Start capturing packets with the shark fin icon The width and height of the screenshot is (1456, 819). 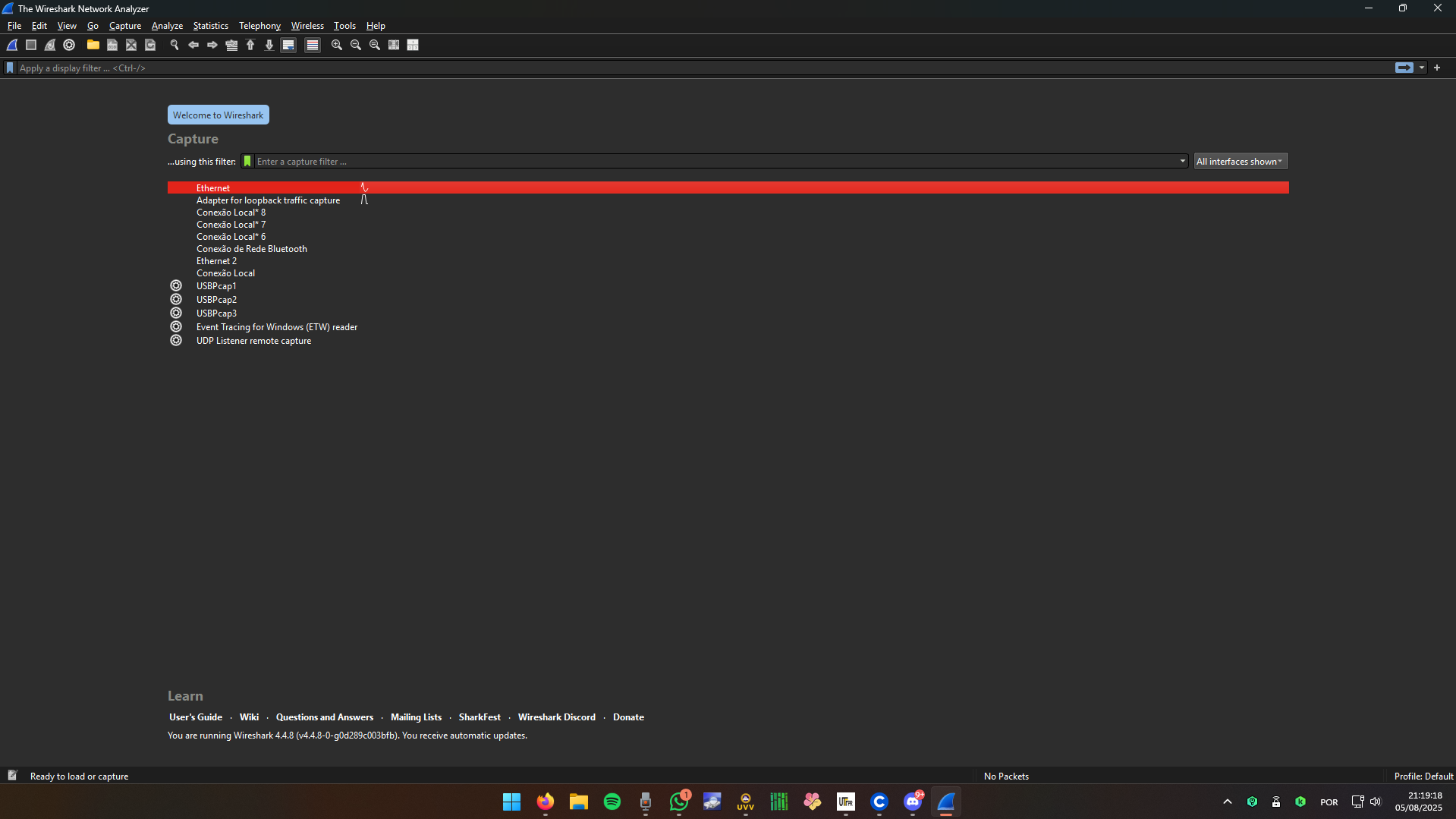(12, 46)
